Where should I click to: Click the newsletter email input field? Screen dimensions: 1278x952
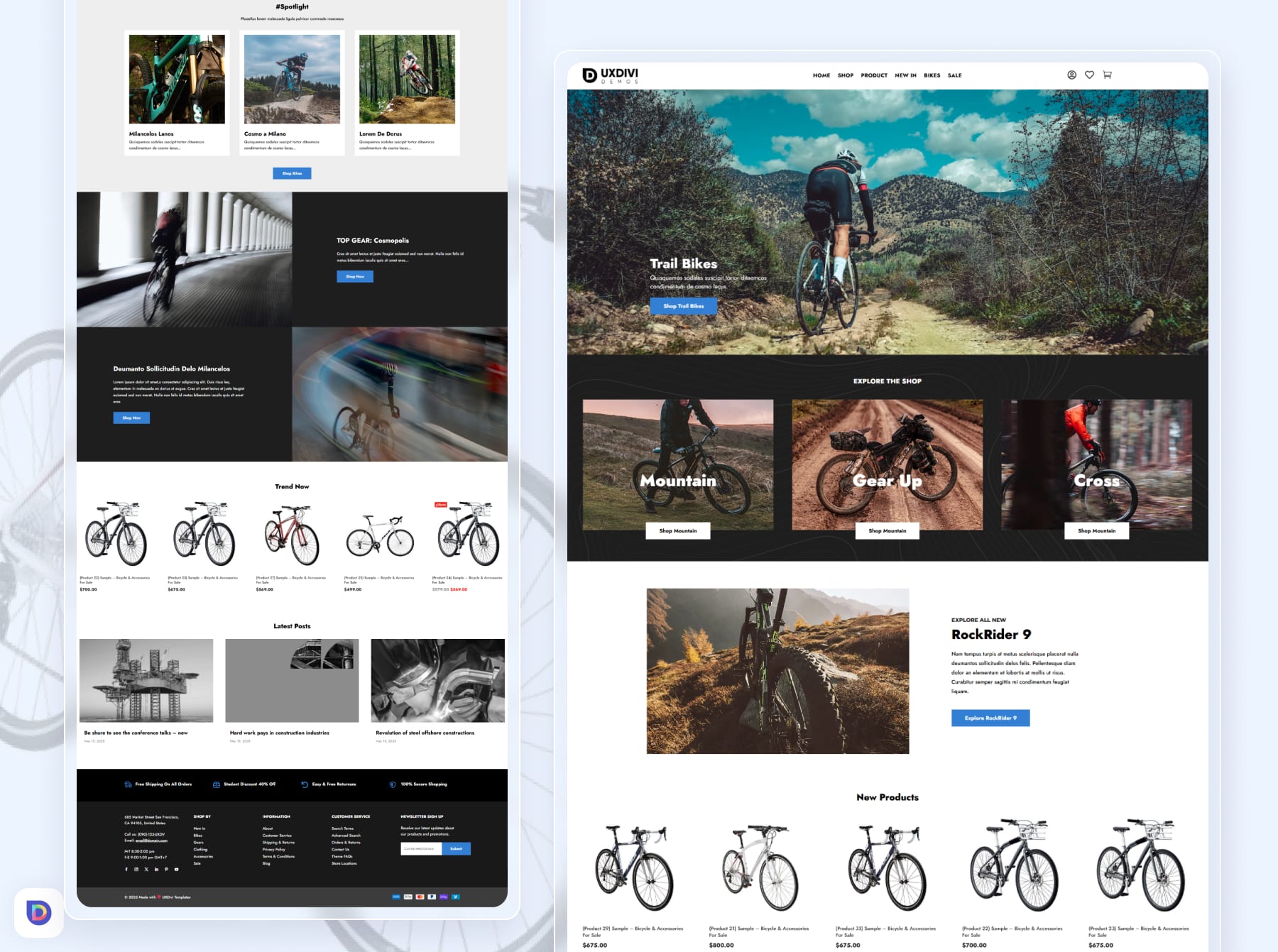tap(420, 848)
